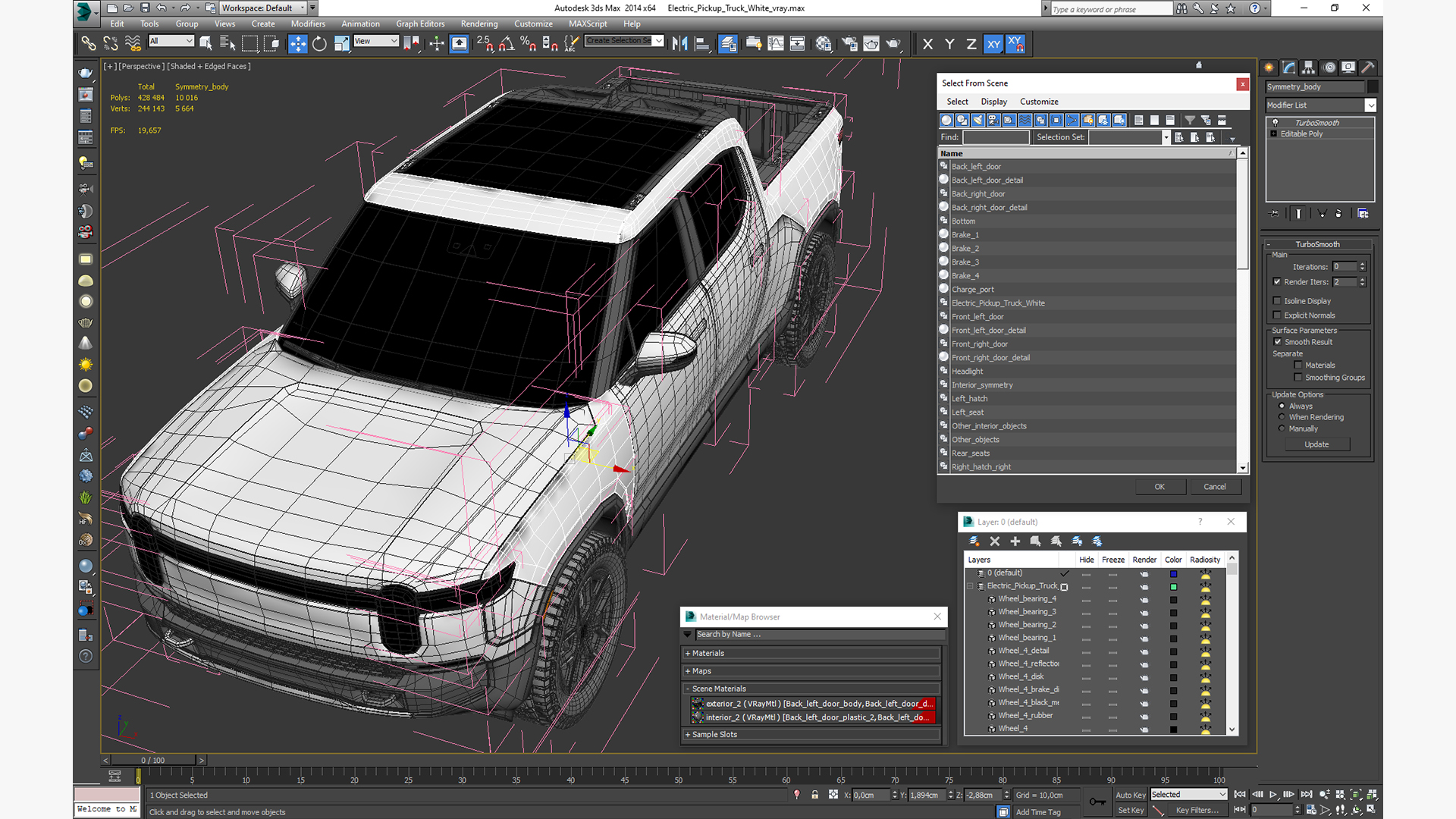1456x819 pixels.
Task: Click color swatch of Electric_Pickup_Truck layer
Action: tap(1173, 587)
